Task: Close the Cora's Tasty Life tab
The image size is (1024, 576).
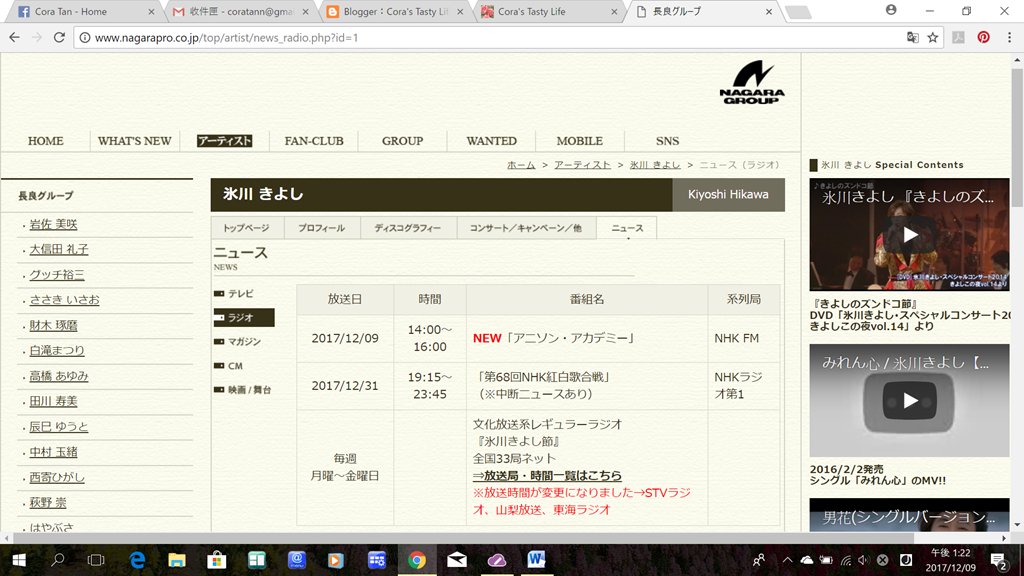Action: coord(614,12)
